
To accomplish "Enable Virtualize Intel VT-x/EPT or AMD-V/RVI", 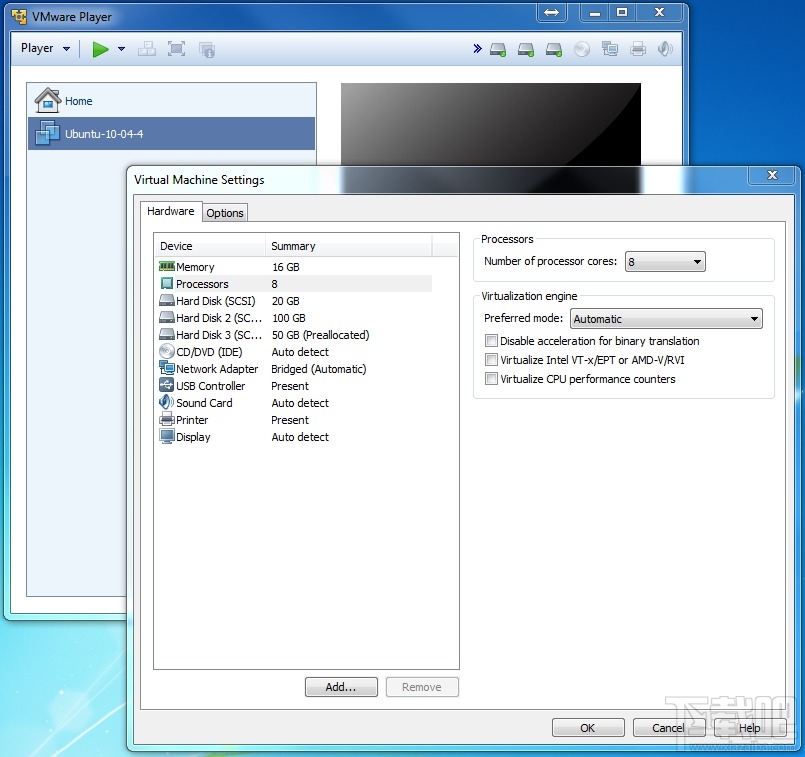I will tap(491, 359).
